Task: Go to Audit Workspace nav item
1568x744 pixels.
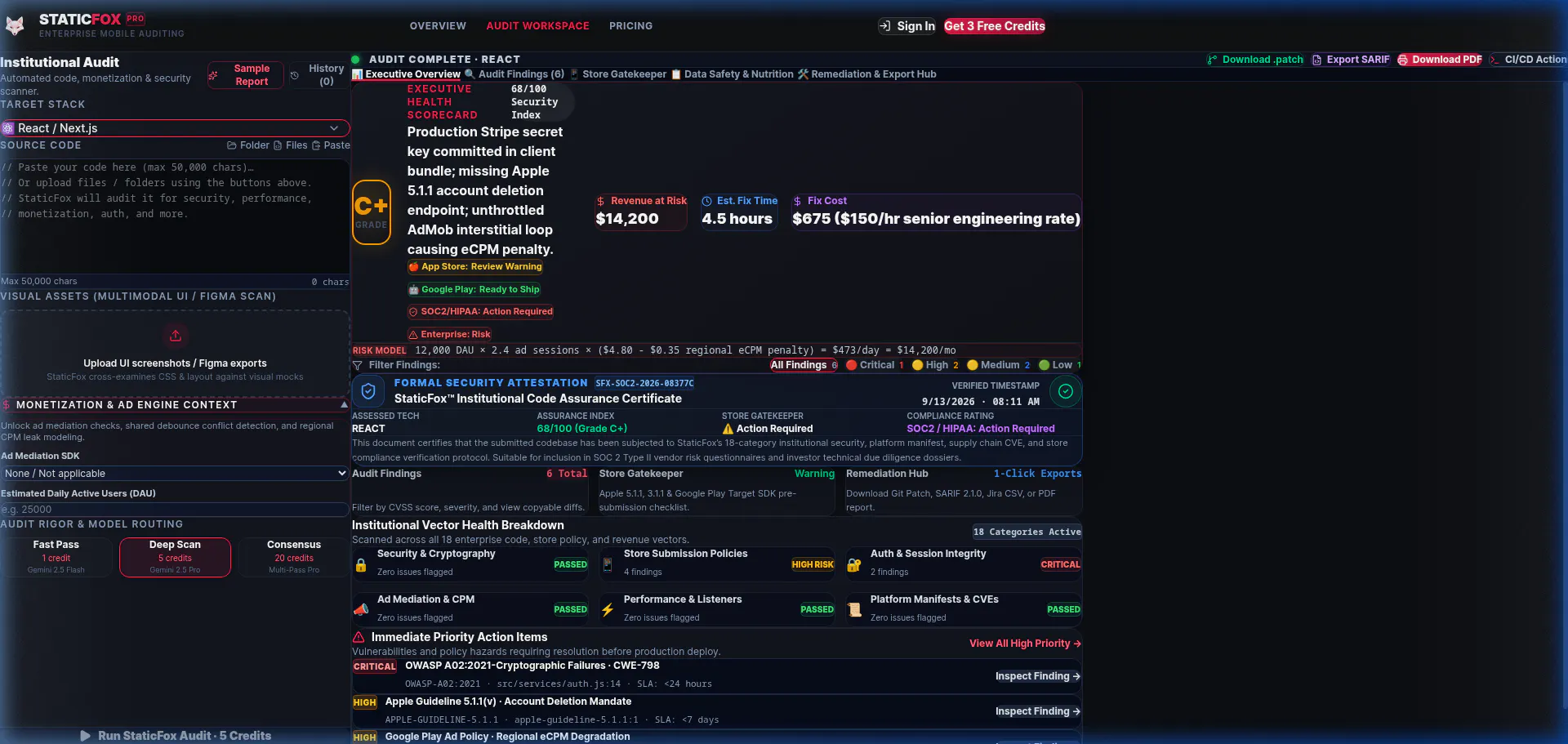Action: [x=537, y=26]
